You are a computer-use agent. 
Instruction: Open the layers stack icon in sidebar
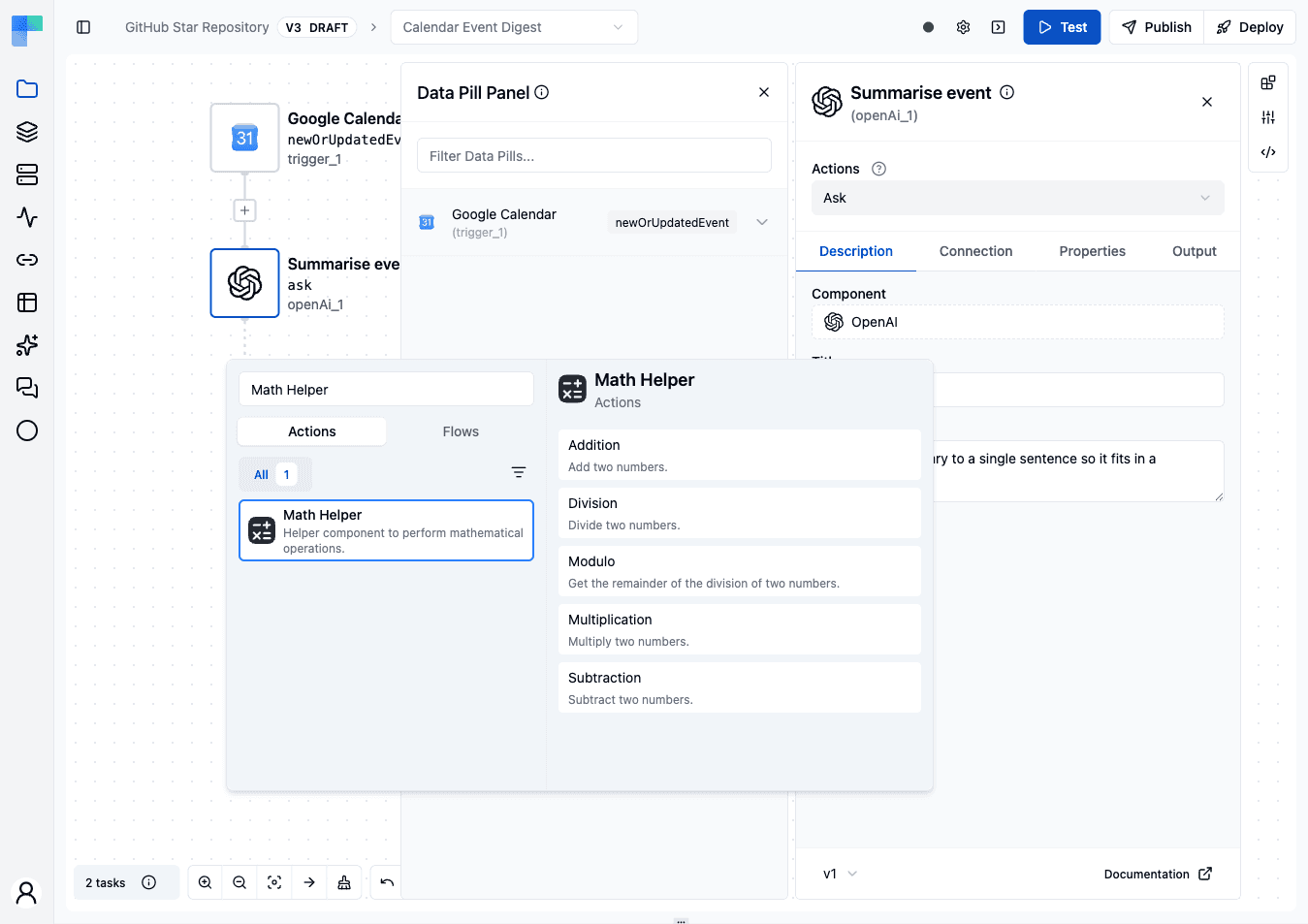[x=27, y=132]
